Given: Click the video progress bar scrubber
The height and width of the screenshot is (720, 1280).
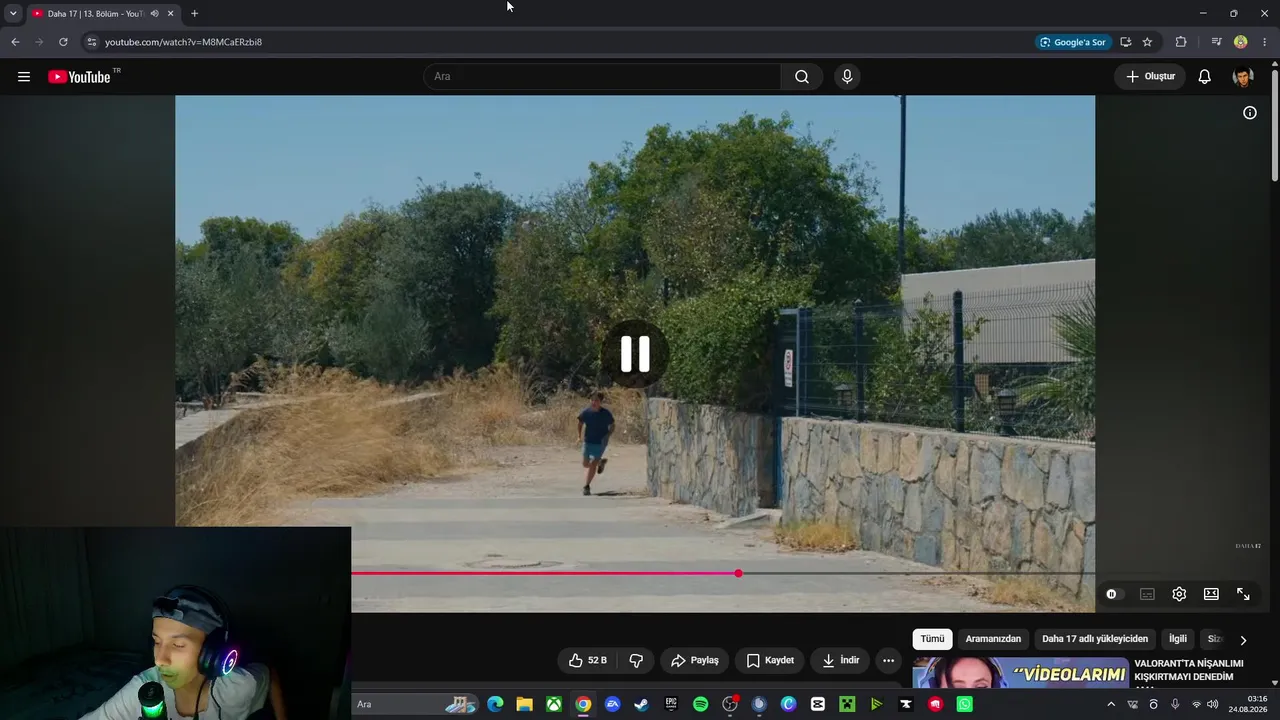Looking at the screenshot, I should point(738,573).
